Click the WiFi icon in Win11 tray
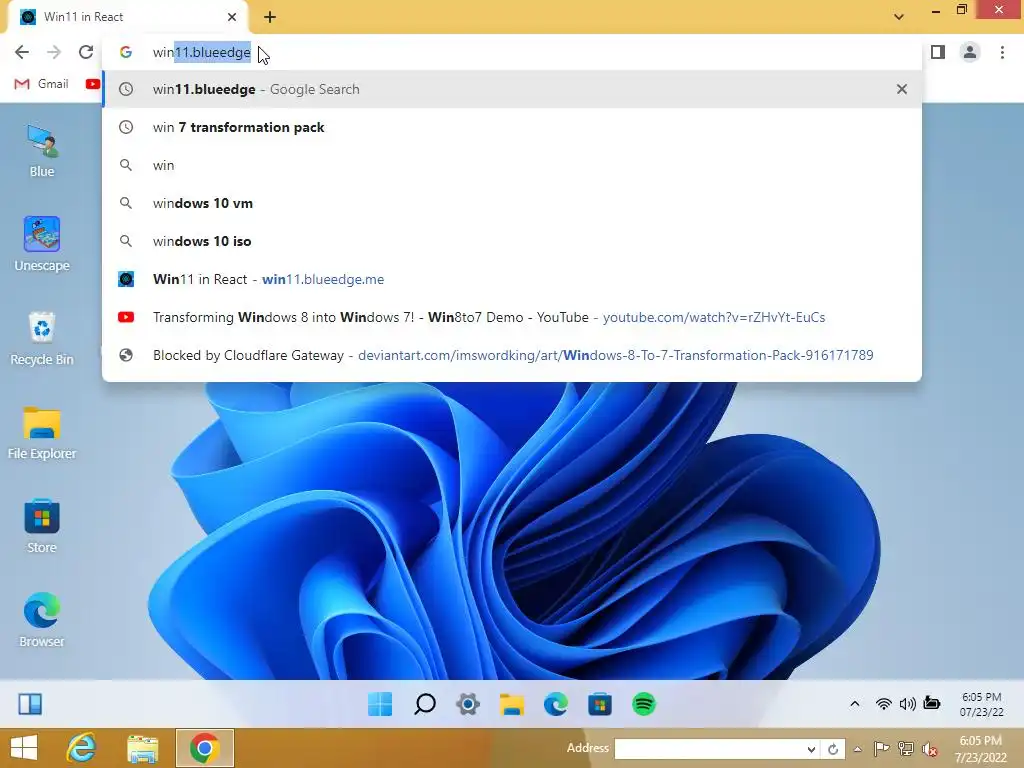1024x768 pixels. [884, 703]
